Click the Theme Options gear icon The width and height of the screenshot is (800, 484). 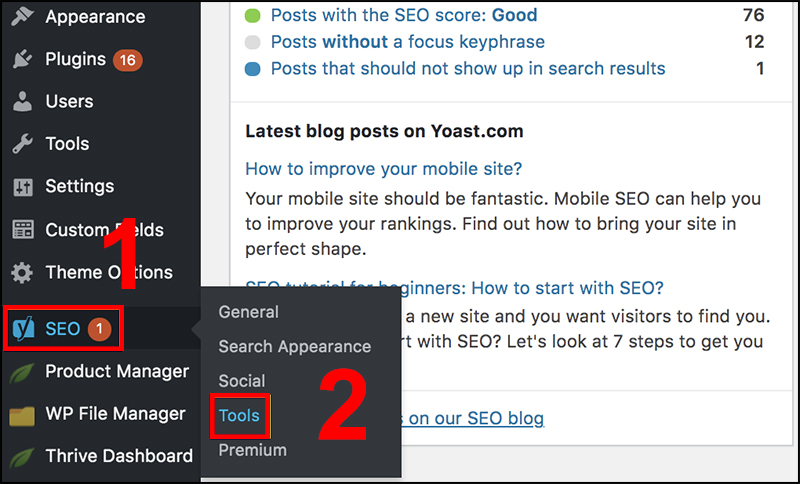[22, 273]
